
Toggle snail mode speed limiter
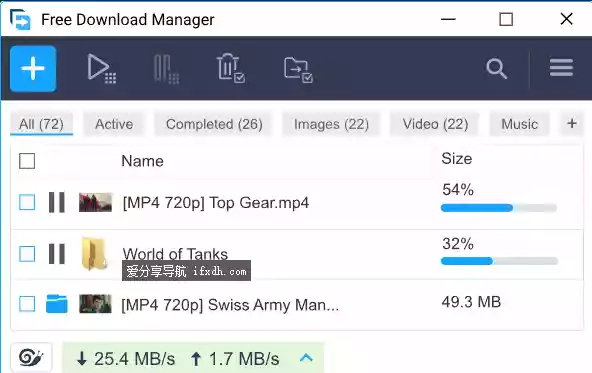pyautogui.click(x=31, y=357)
